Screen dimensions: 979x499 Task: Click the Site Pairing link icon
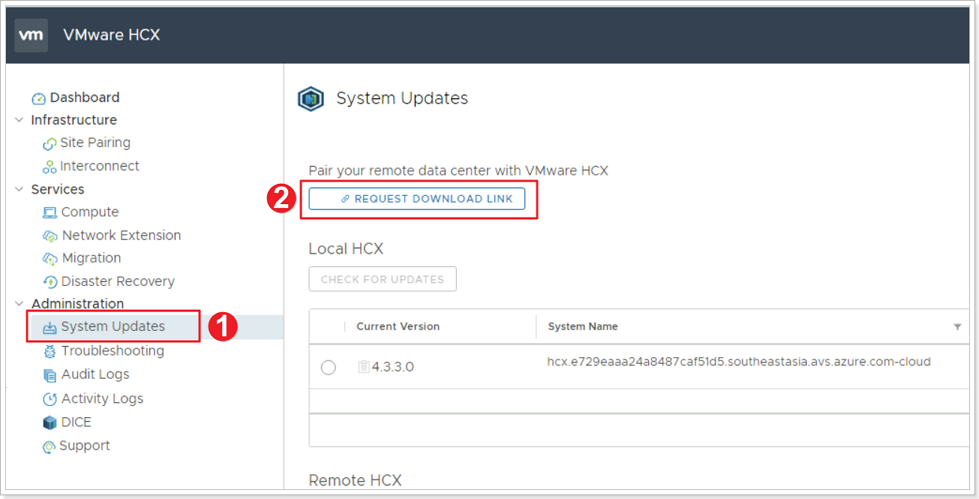(49, 143)
